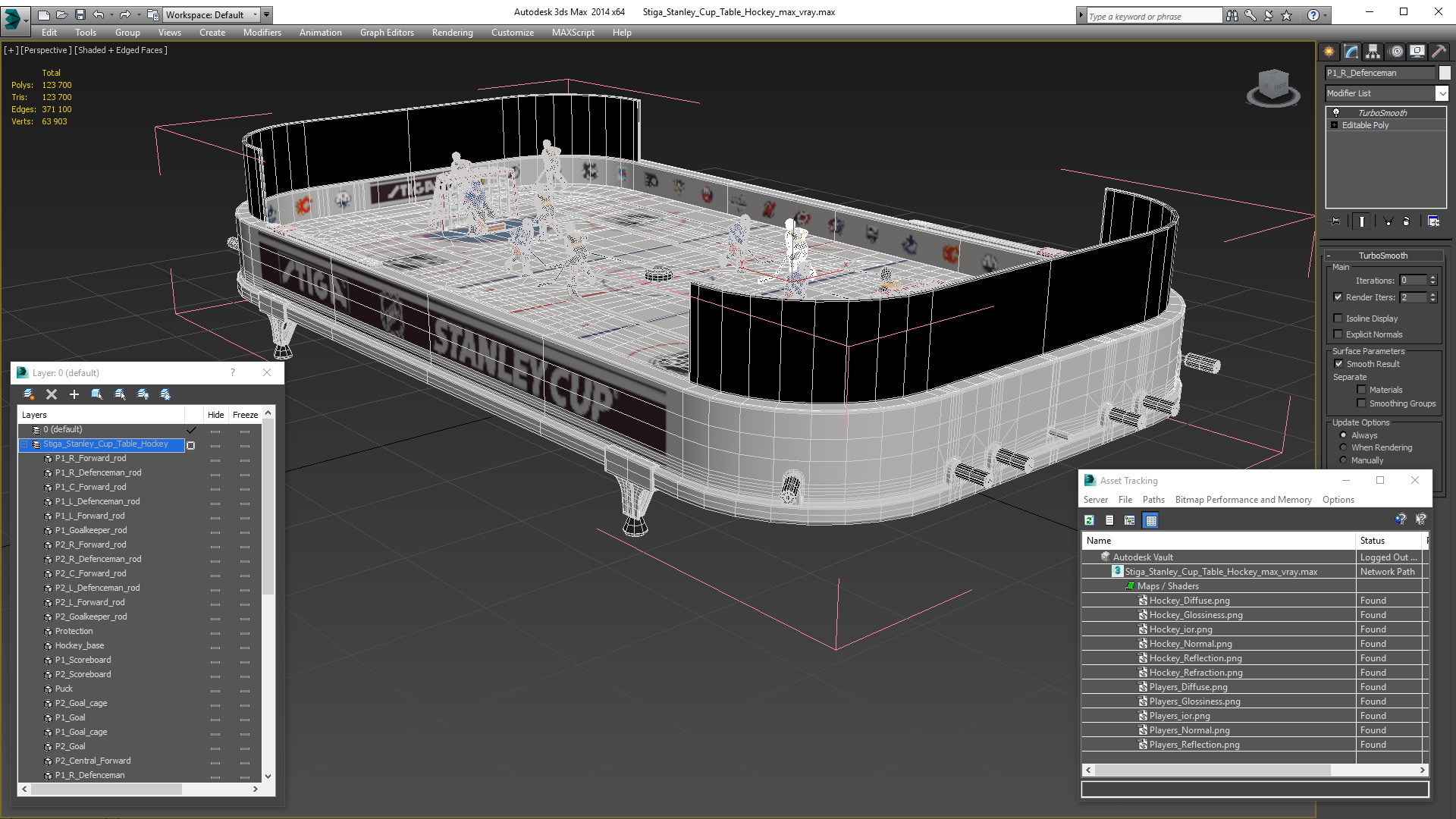
Task: Open the Modifier List dropdown
Action: pyautogui.click(x=1442, y=93)
